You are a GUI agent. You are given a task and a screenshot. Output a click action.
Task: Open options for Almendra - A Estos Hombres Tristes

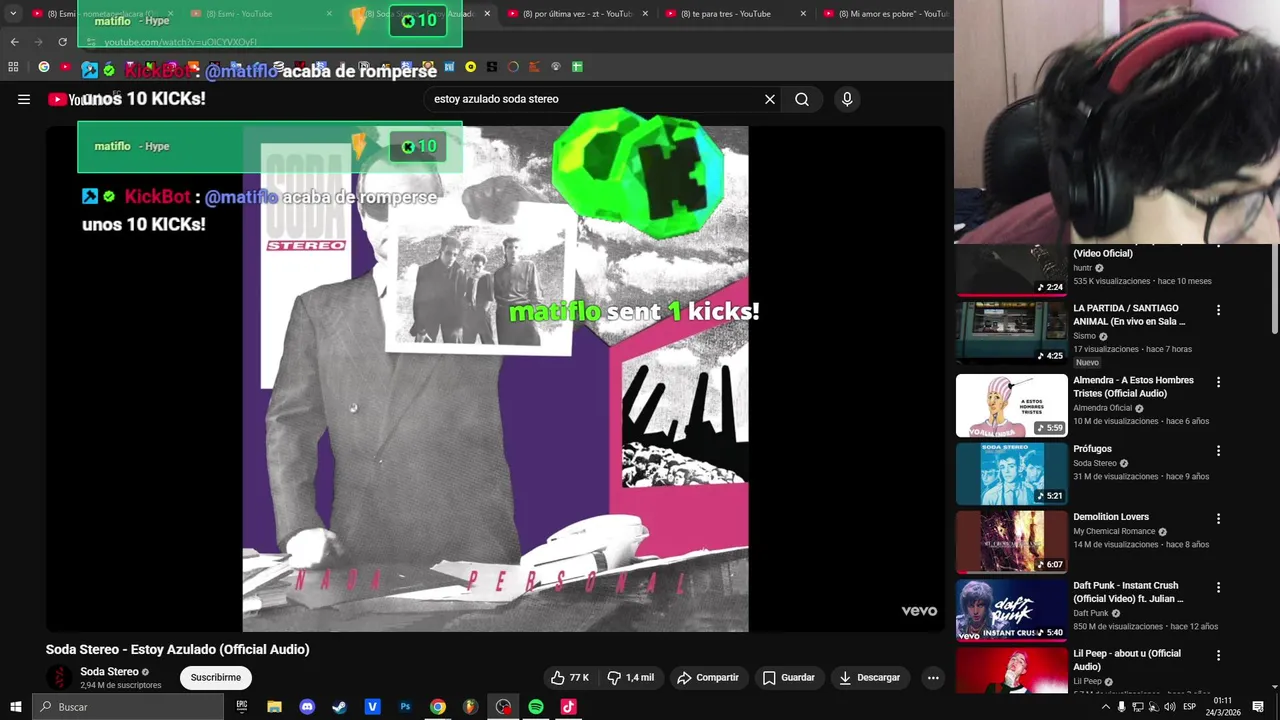(1218, 382)
